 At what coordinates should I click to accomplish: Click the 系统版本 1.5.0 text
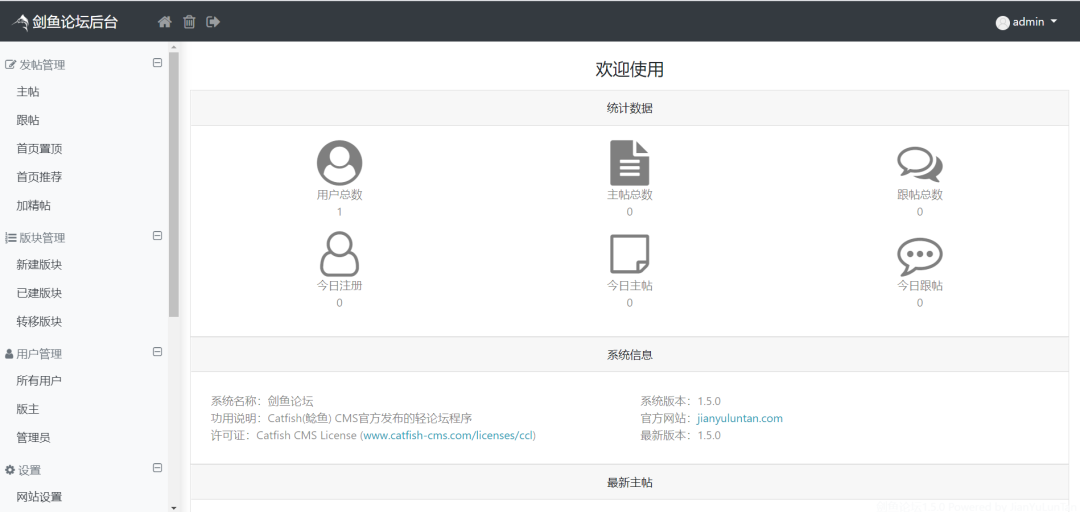click(681, 401)
